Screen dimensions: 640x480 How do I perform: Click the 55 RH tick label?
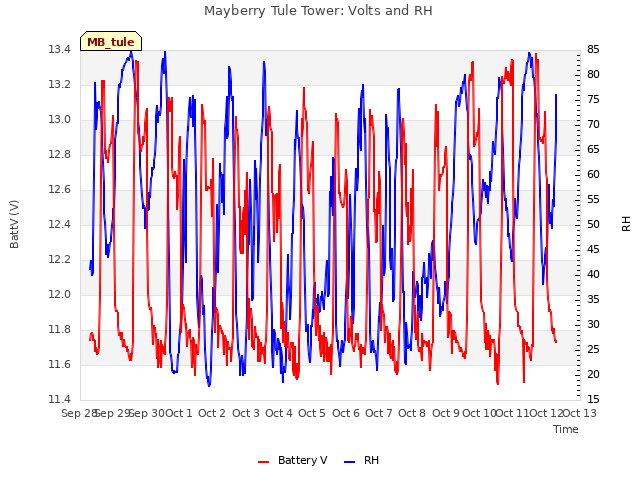pos(593,200)
